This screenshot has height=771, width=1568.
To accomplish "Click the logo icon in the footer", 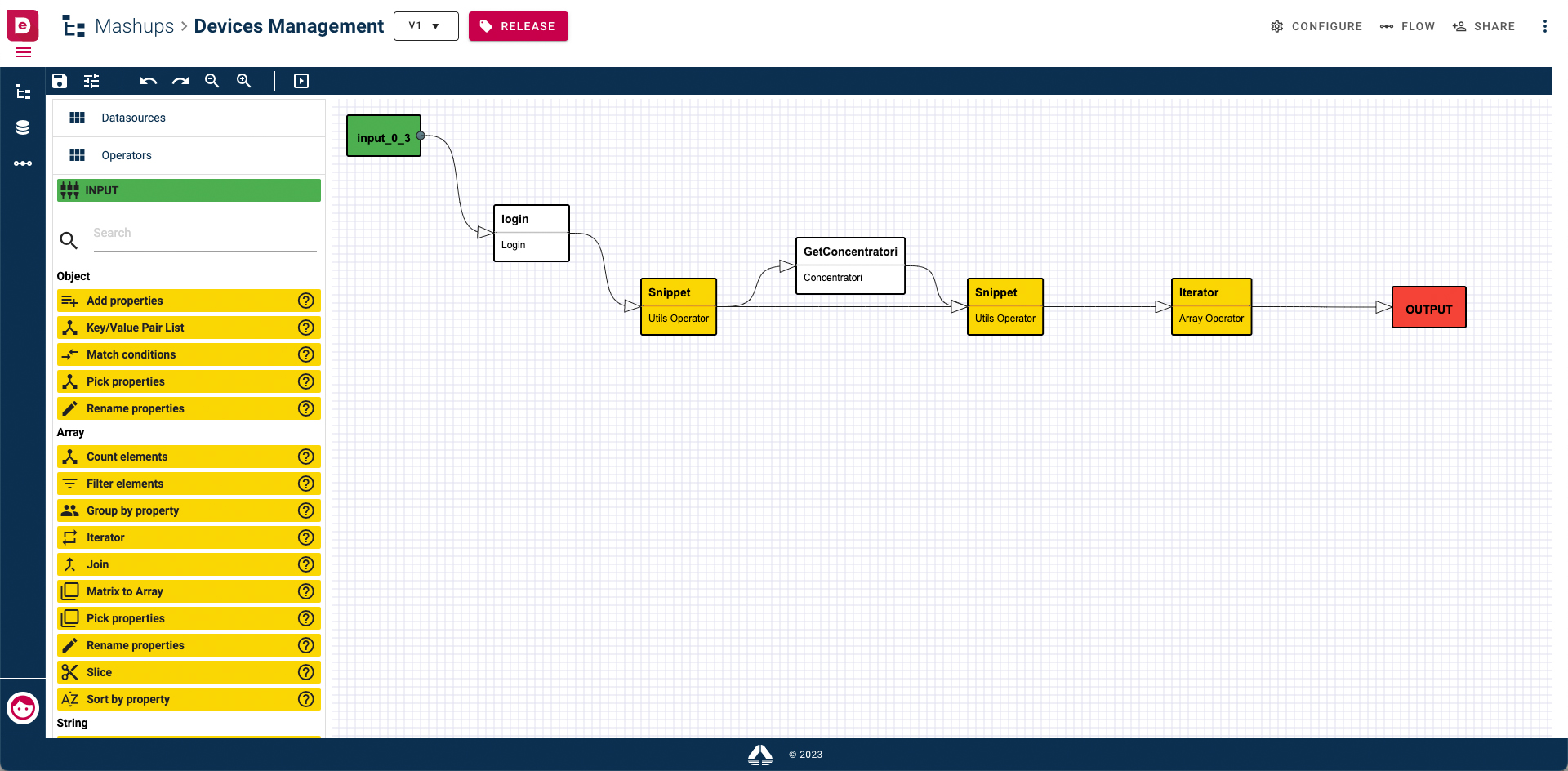I will point(760,755).
